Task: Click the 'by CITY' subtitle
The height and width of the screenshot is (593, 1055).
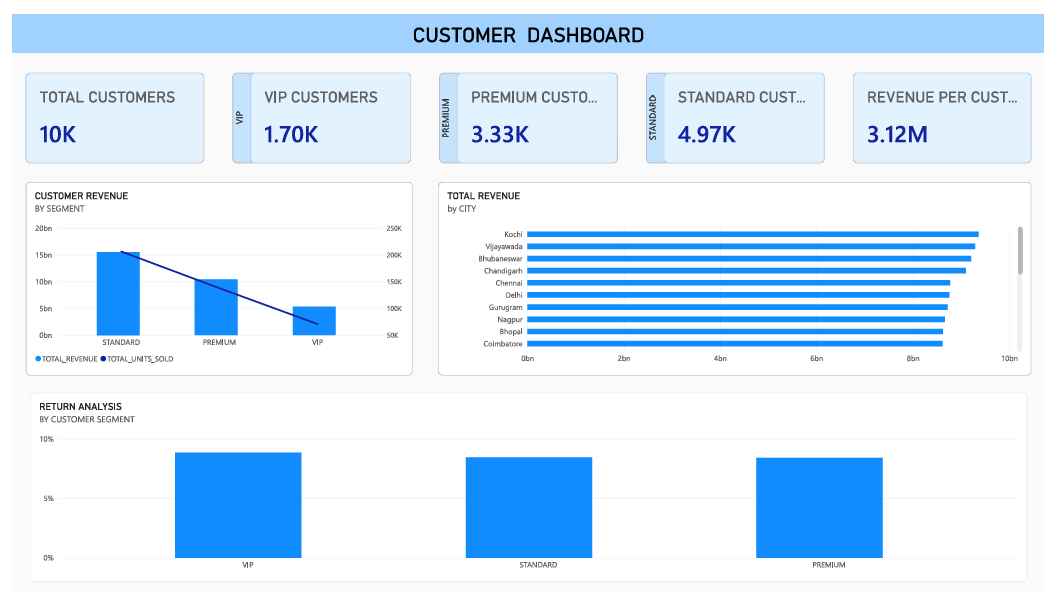Action: tap(462, 209)
